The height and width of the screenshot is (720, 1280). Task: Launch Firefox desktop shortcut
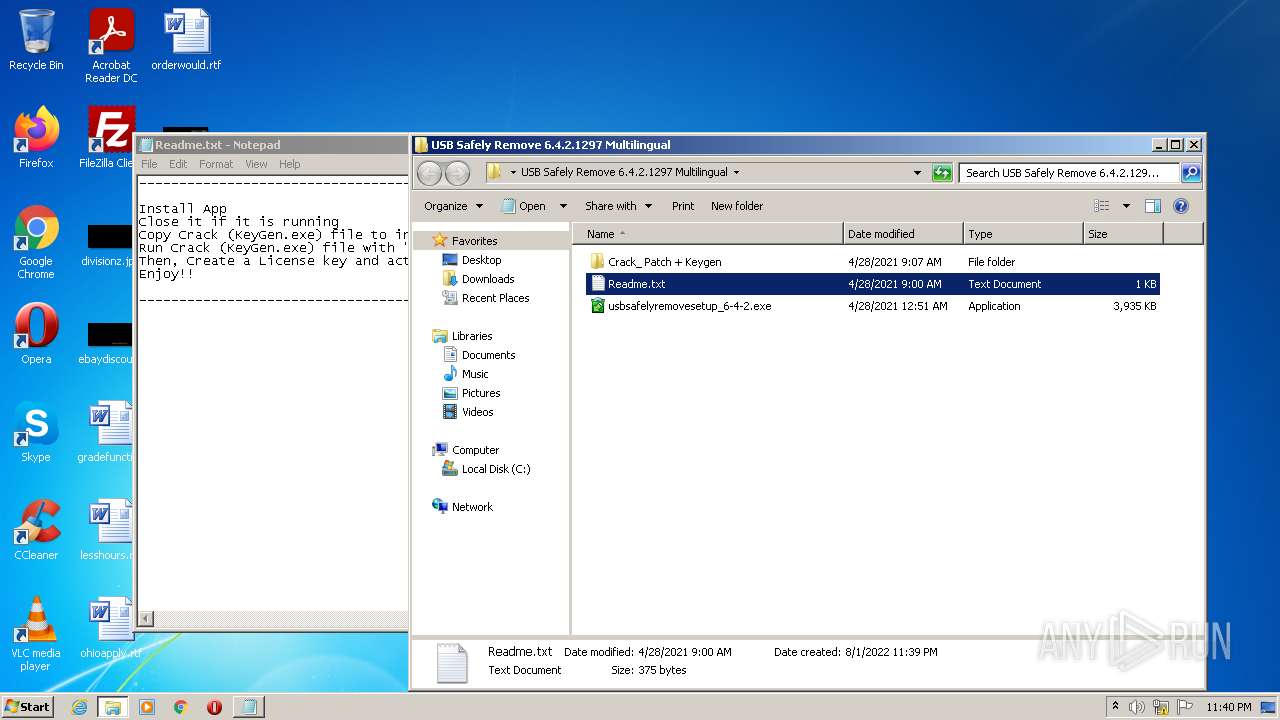[36, 137]
